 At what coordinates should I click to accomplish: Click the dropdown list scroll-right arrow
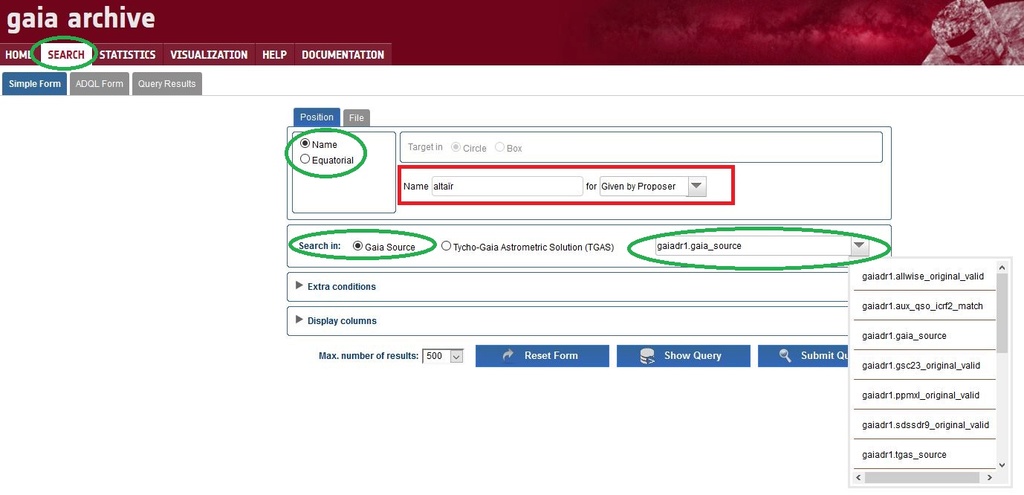tap(989, 478)
